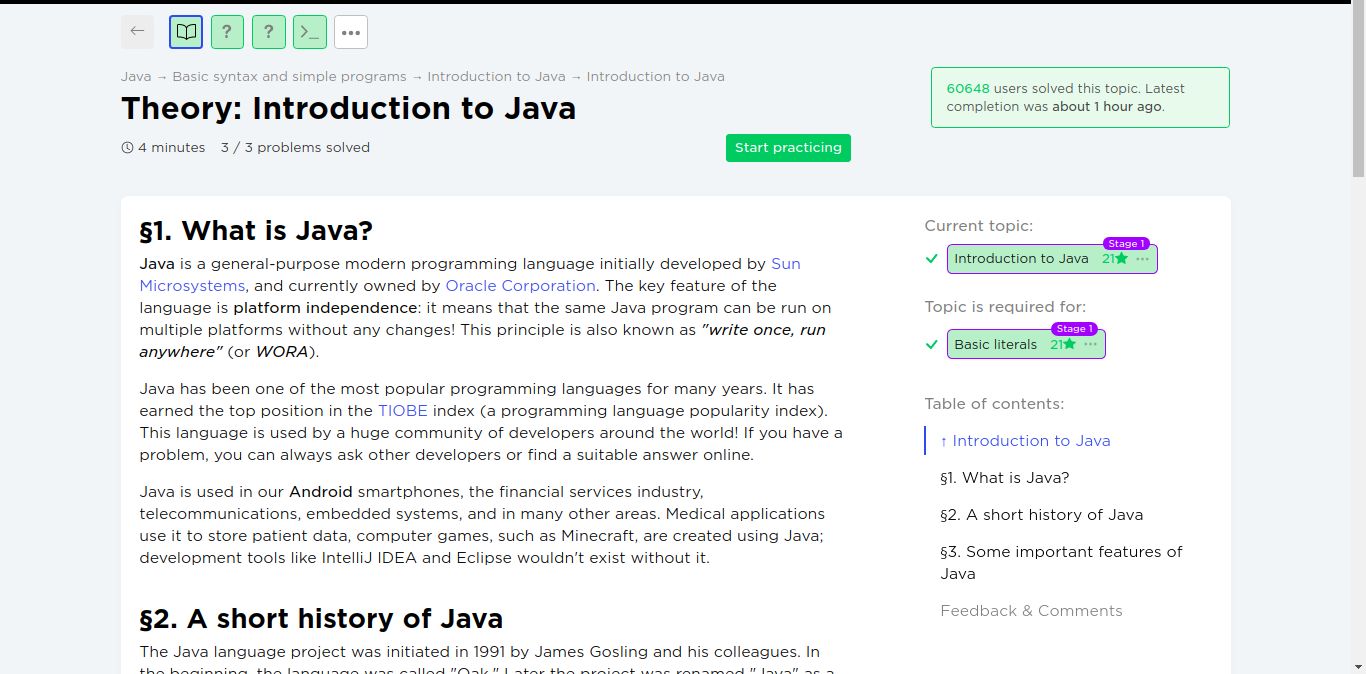Click the star on Introduction to Java chip

(x=1121, y=259)
